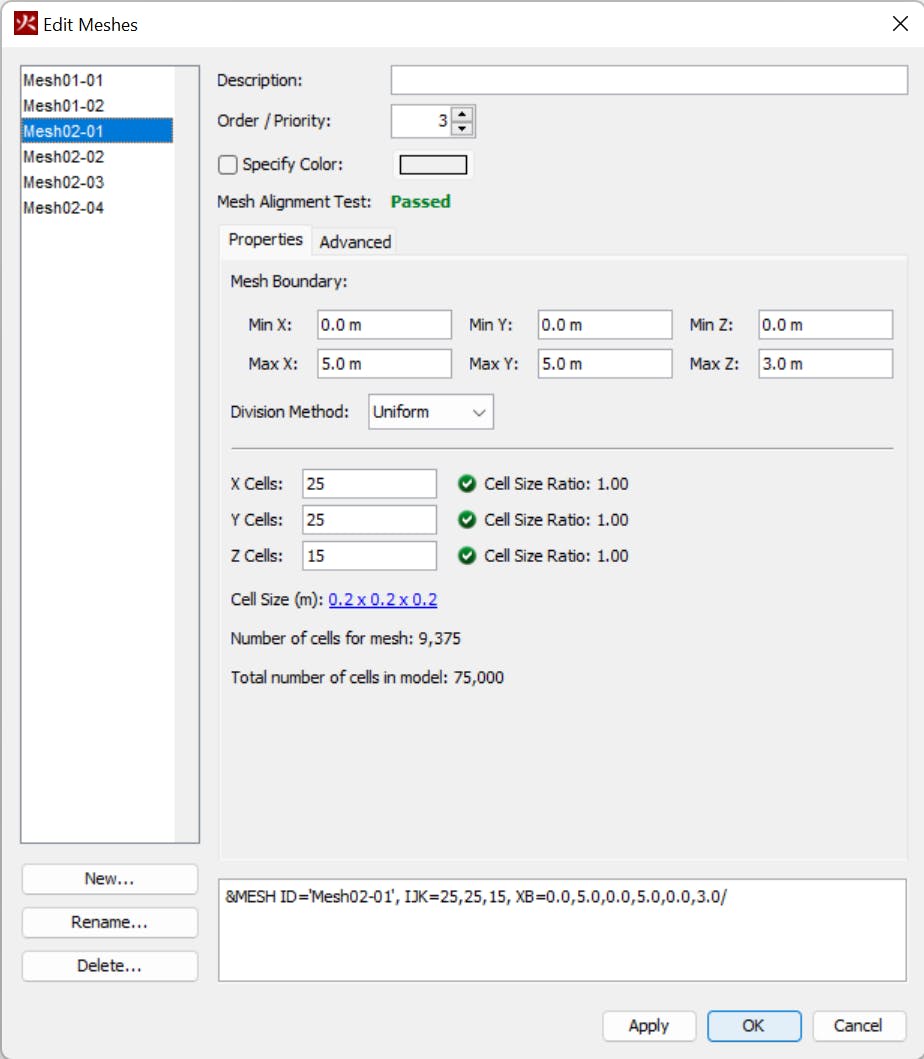Click the PyroSim app icon in title bar
Screen dimensions: 924x1059
click(x=25, y=24)
